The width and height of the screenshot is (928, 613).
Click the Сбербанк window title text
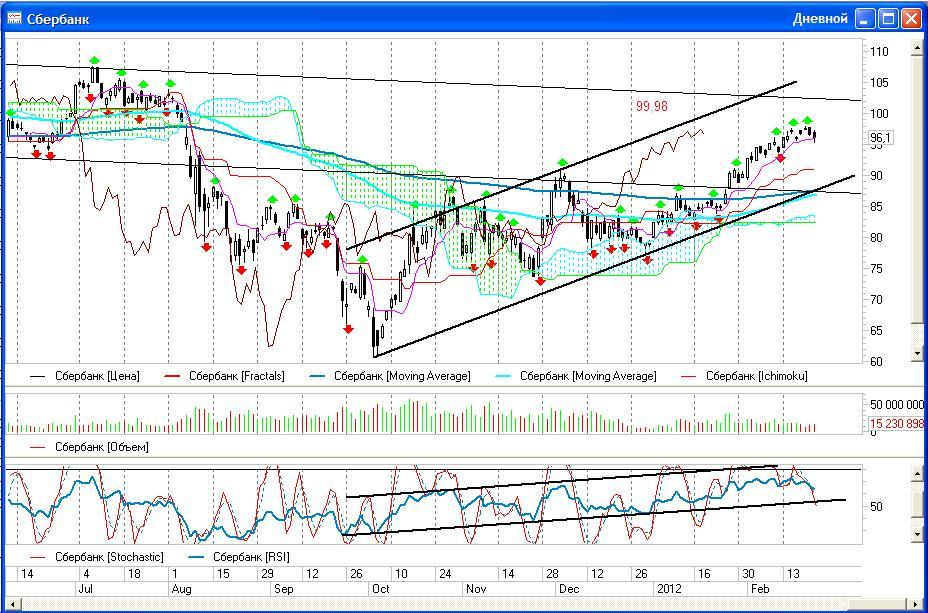click(58, 19)
